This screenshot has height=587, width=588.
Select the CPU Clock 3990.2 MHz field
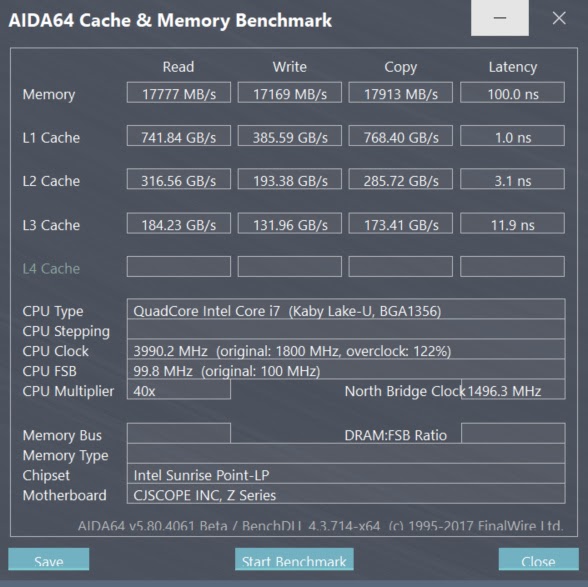(346, 350)
